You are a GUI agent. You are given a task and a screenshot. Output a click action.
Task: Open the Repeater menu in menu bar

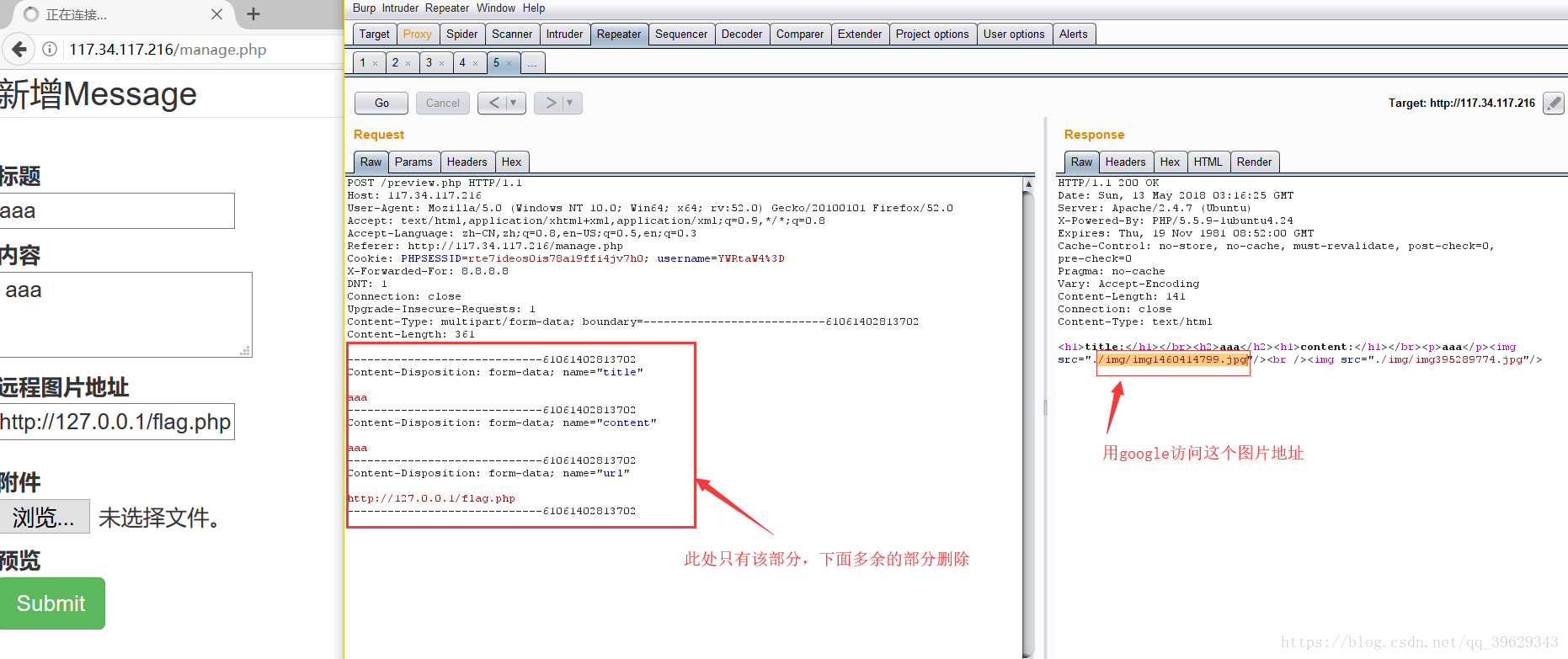[x=447, y=8]
